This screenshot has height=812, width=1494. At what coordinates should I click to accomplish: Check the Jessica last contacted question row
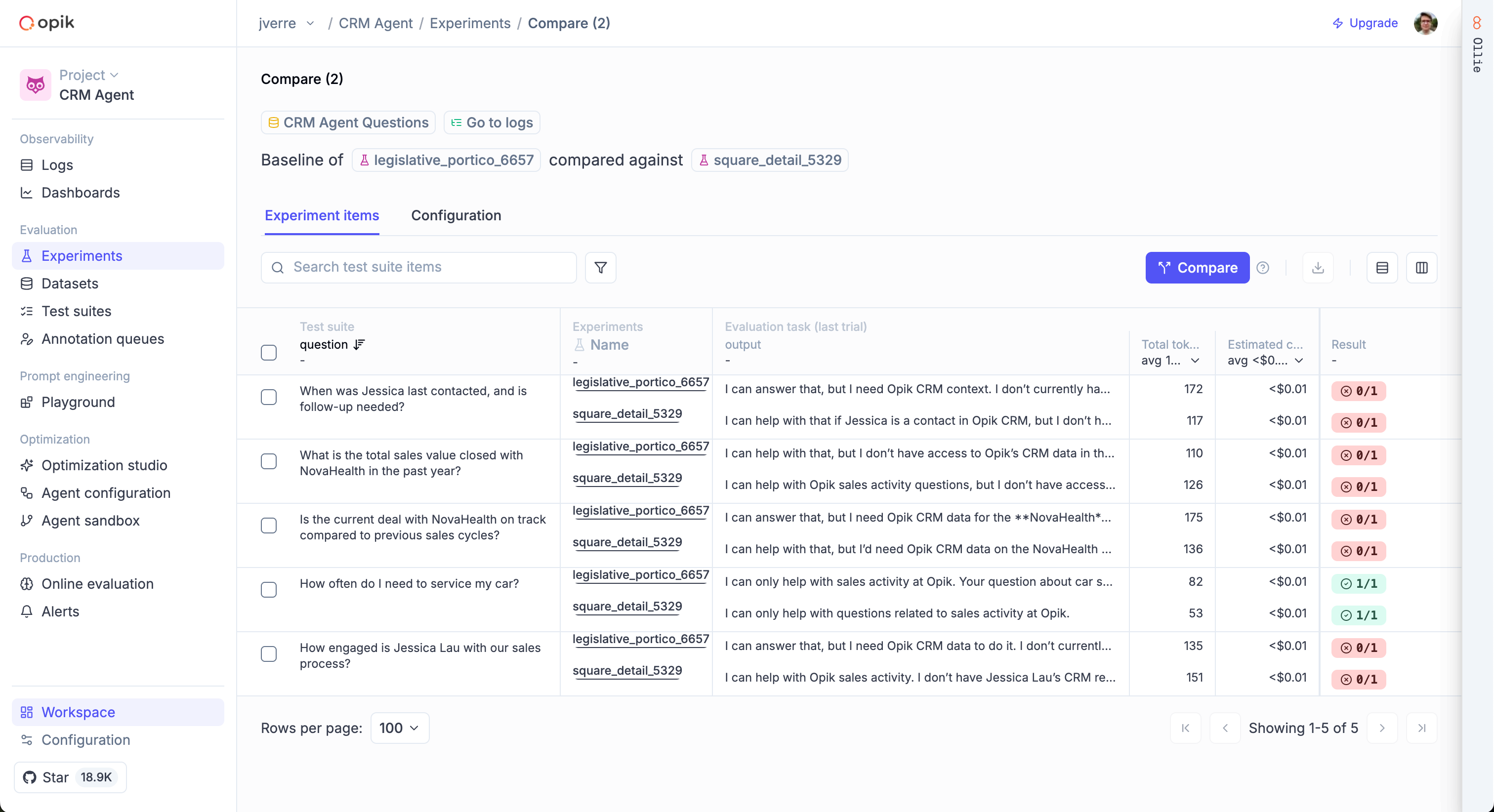click(269, 397)
